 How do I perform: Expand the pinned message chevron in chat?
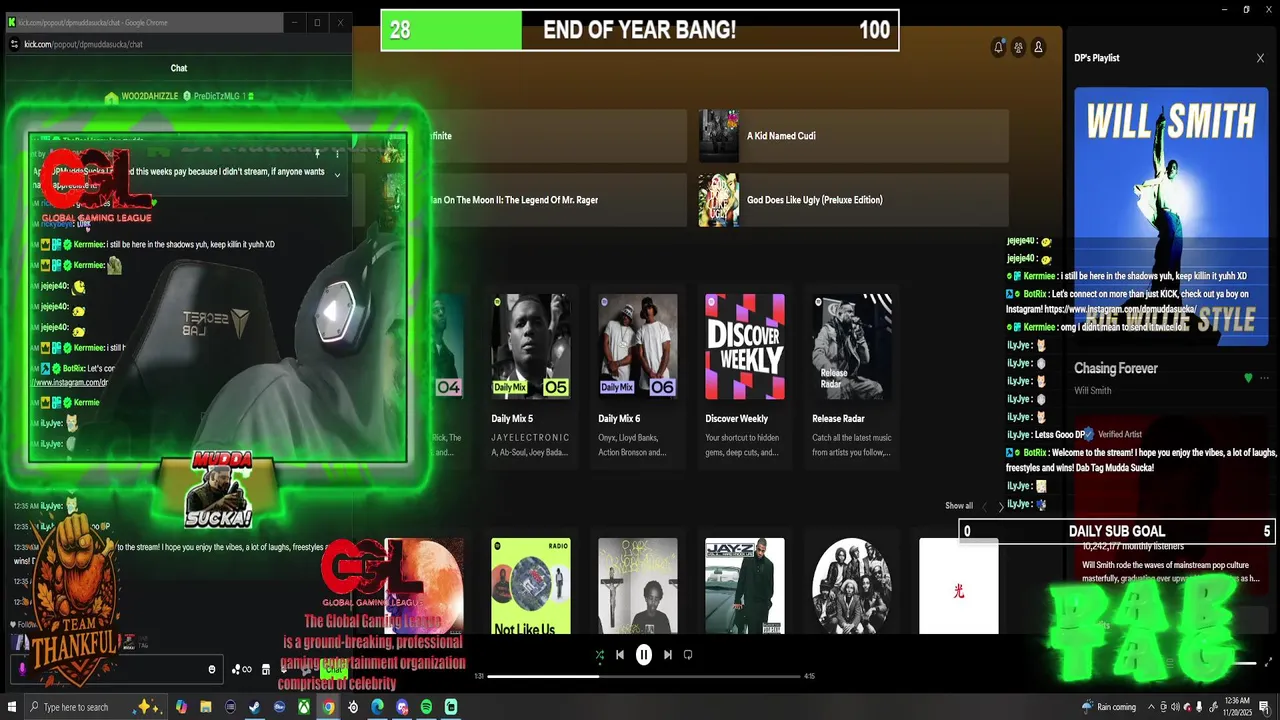click(x=337, y=175)
